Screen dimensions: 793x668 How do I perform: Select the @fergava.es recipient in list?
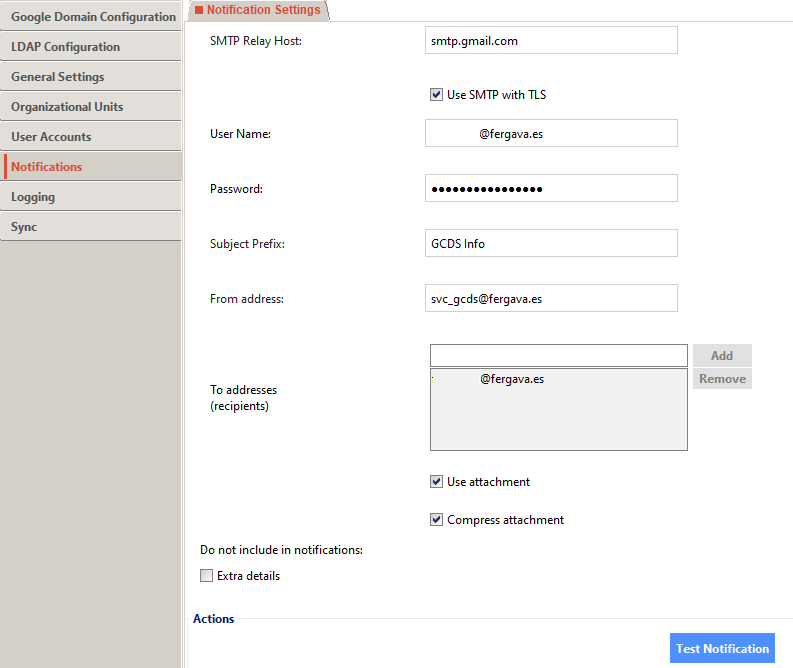tap(511, 380)
